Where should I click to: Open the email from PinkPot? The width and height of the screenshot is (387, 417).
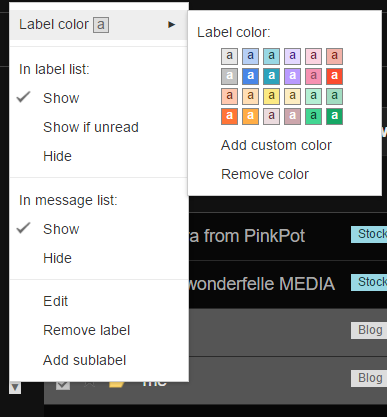pos(247,236)
